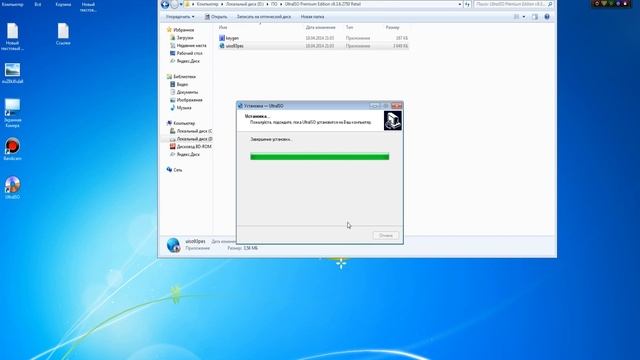Sort files by the Тип column

point(349,27)
